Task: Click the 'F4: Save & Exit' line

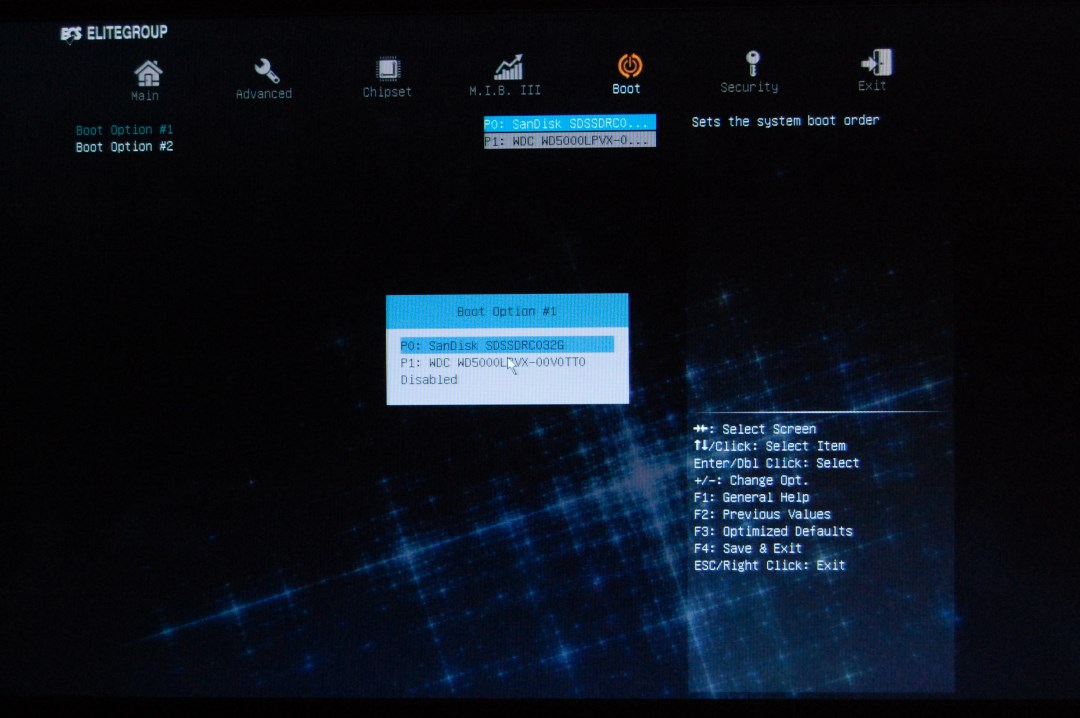Action: 748,548
